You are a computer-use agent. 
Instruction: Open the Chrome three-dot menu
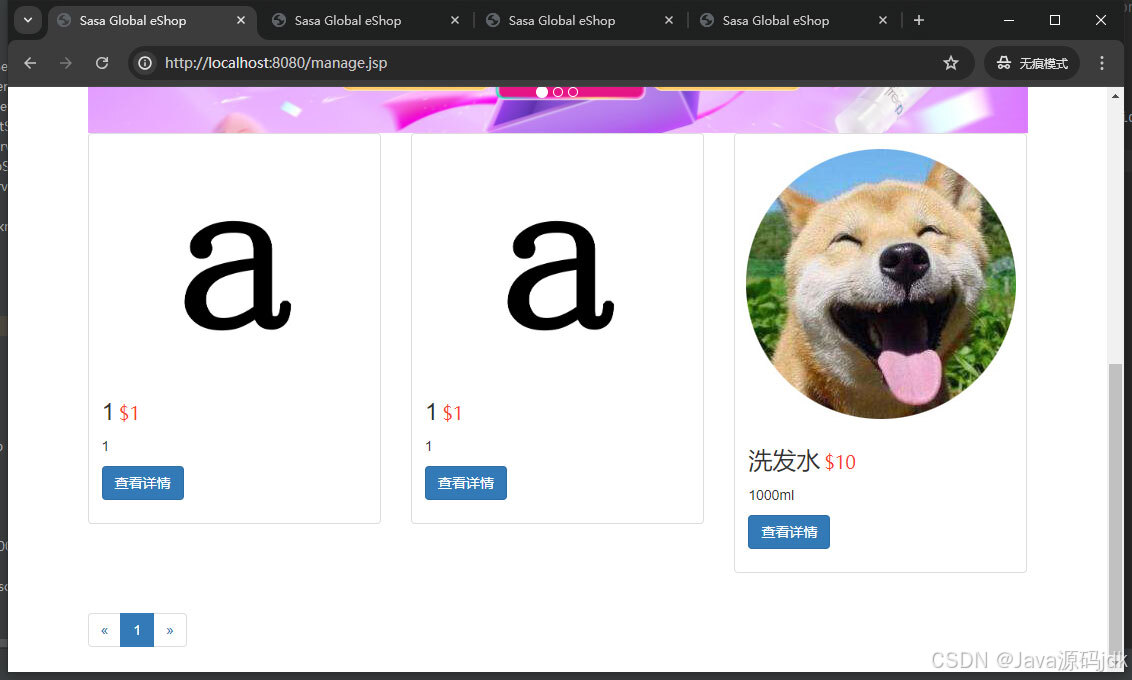(1101, 62)
